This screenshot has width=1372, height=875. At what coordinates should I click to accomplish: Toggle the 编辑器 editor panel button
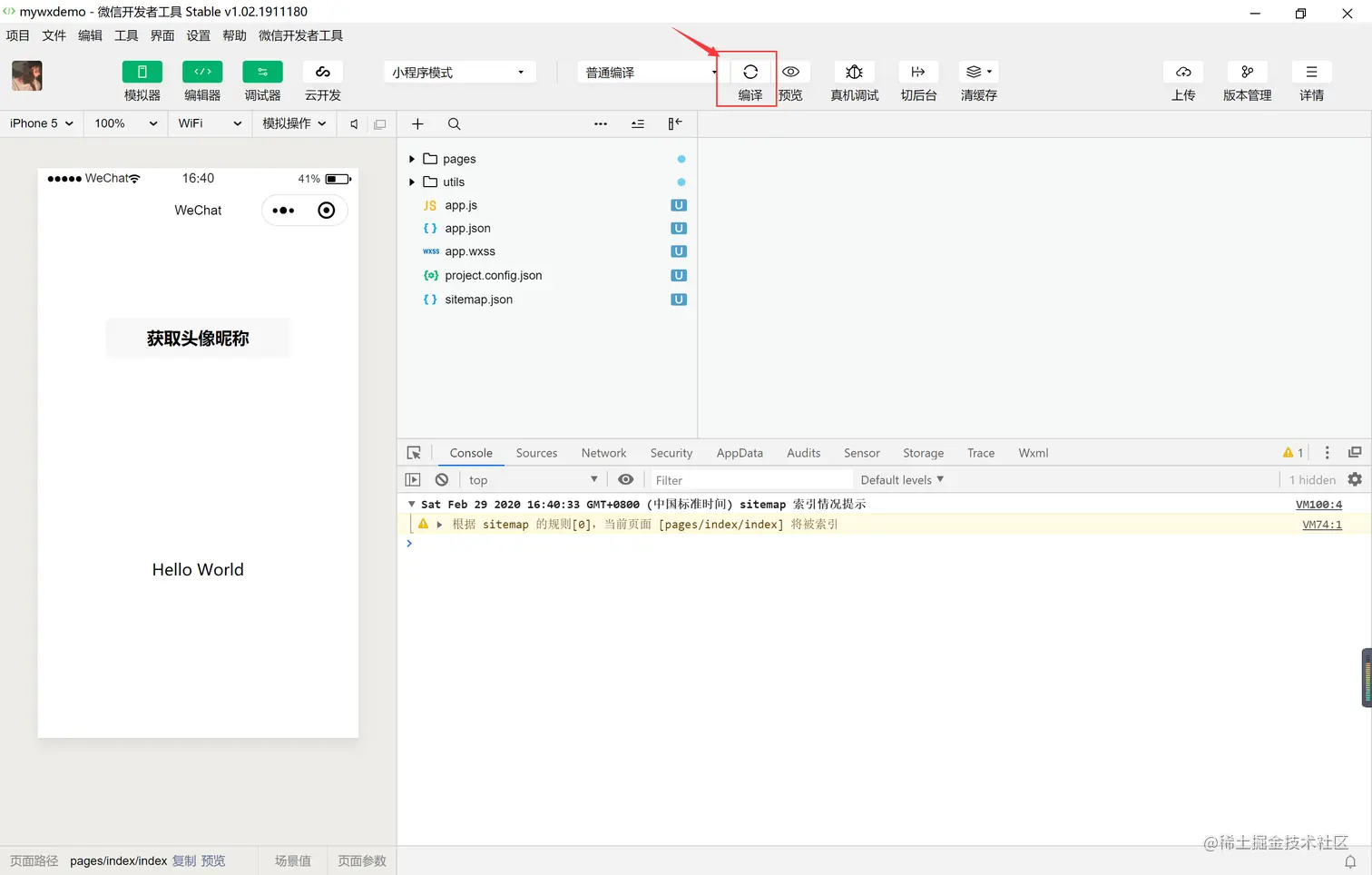click(x=202, y=72)
